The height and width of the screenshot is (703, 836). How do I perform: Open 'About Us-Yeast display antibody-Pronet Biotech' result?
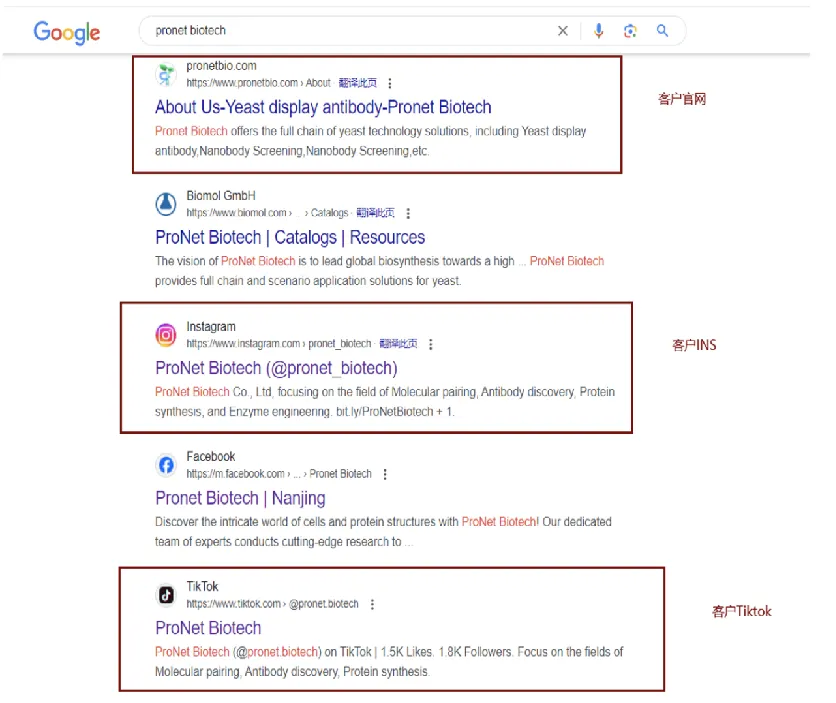tap(323, 107)
